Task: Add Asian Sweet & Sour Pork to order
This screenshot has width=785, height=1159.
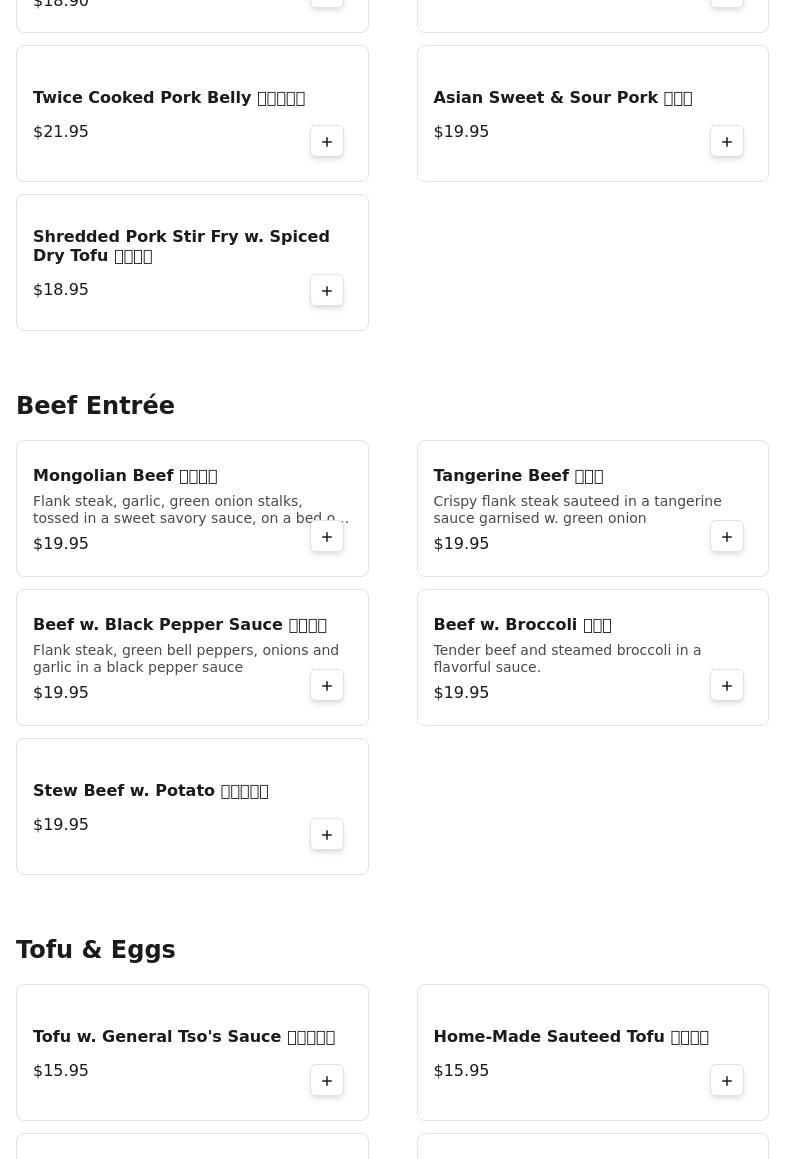Action: (727, 142)
